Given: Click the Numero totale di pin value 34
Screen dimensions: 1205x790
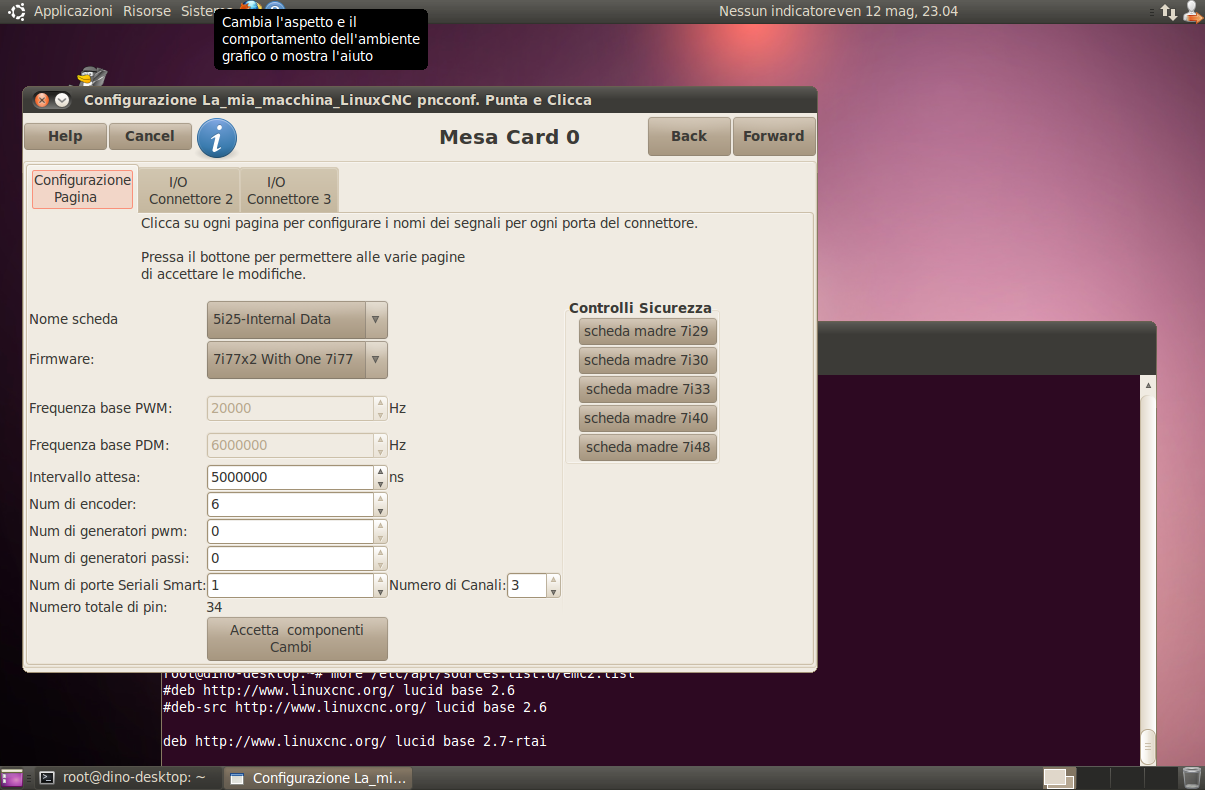Looking at the screenshot, I should pos(214,607).
